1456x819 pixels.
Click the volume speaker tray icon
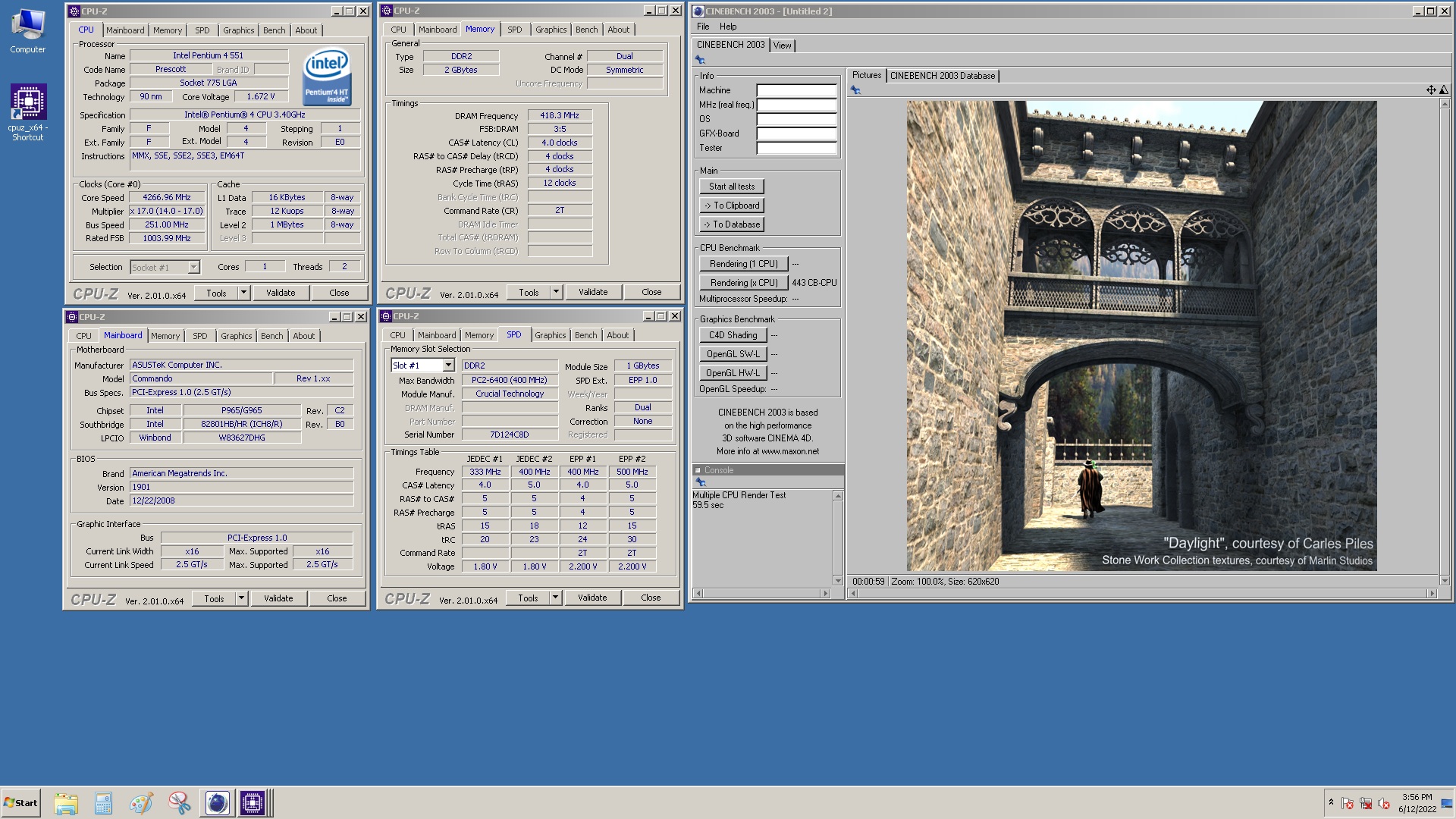(1384, 803)
